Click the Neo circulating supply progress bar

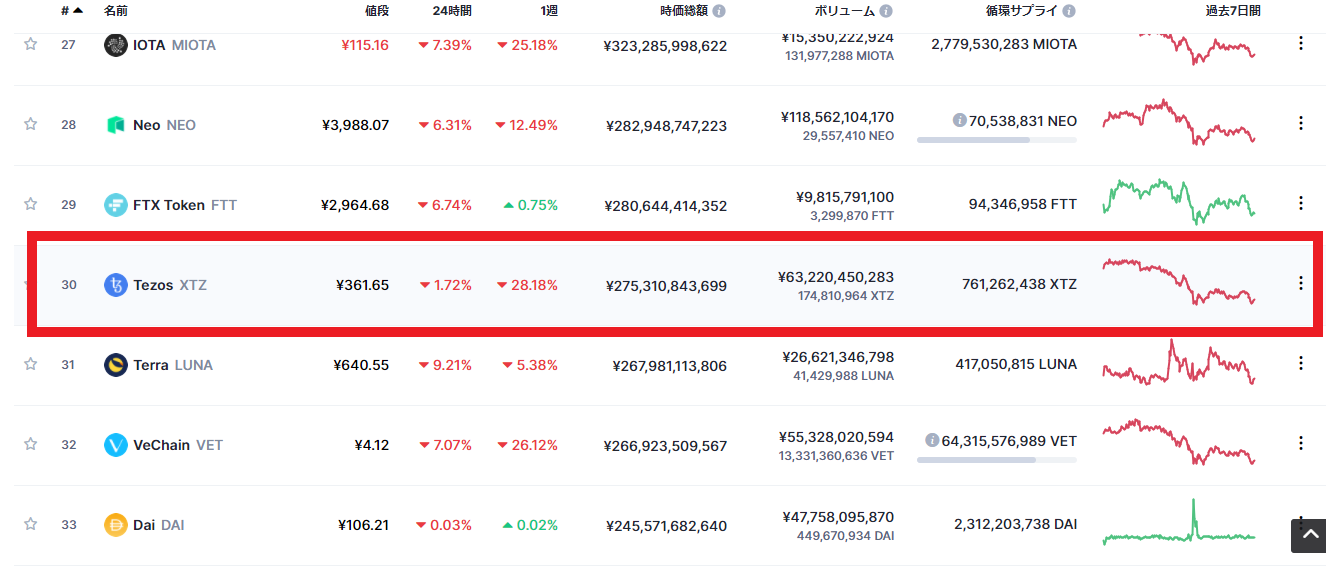pos(997,140)
